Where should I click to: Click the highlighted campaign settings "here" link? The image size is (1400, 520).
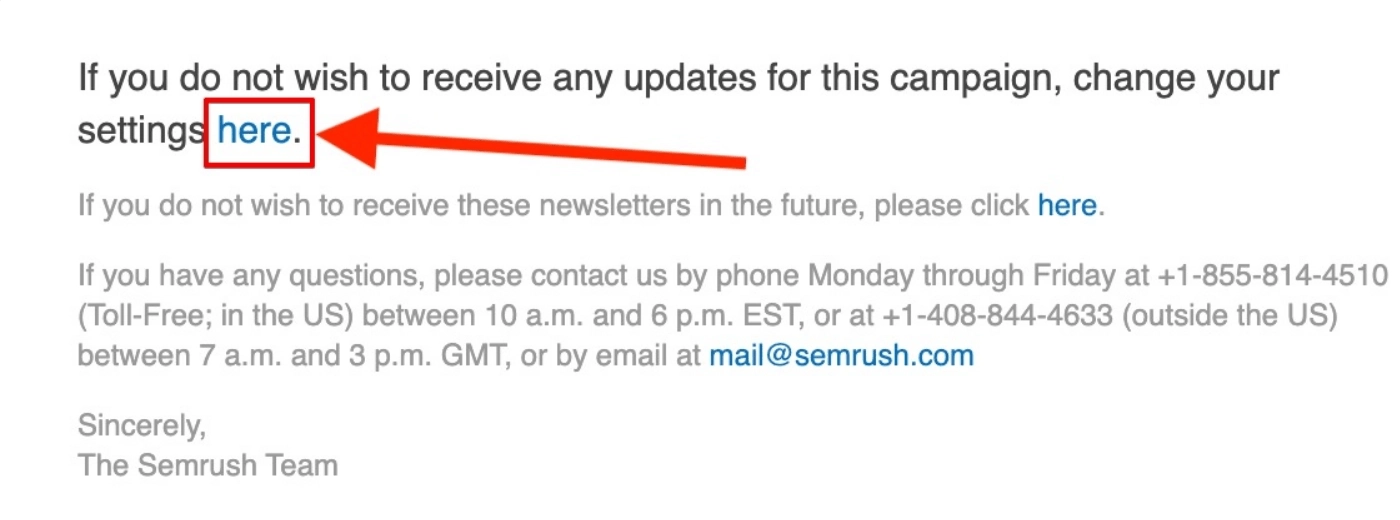255,131
